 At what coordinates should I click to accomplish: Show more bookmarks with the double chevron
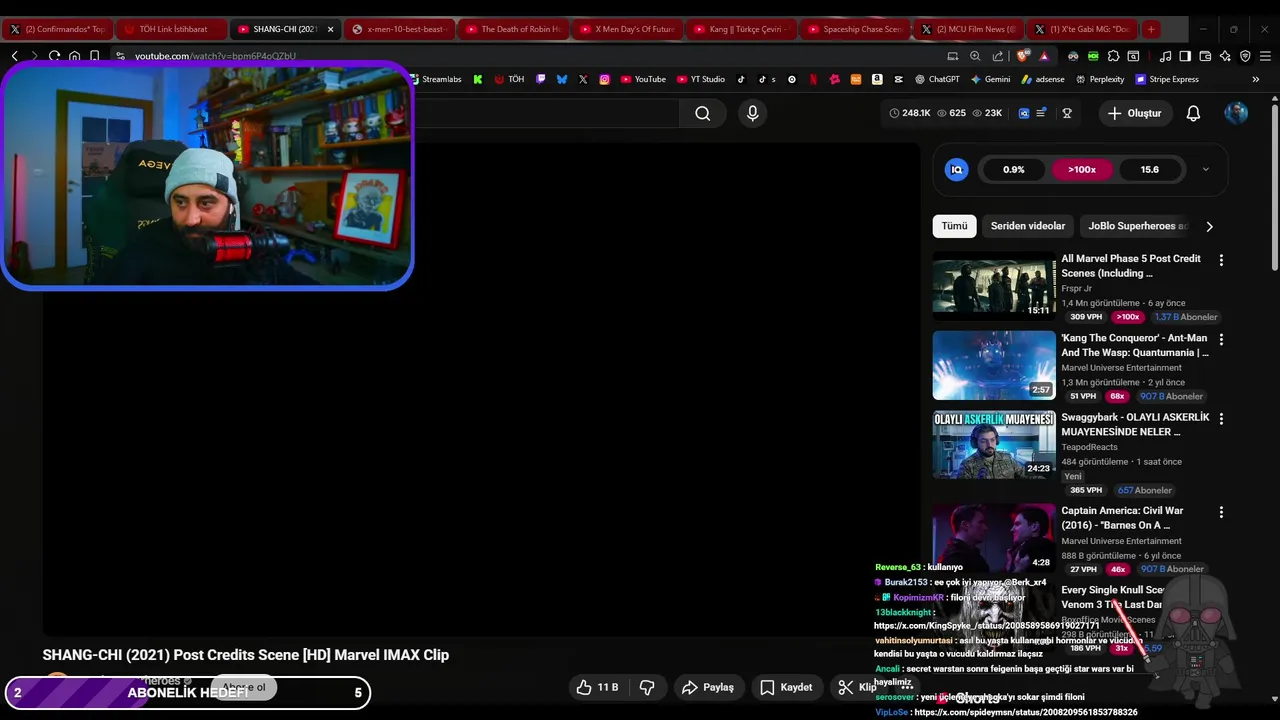(1256, 79)
